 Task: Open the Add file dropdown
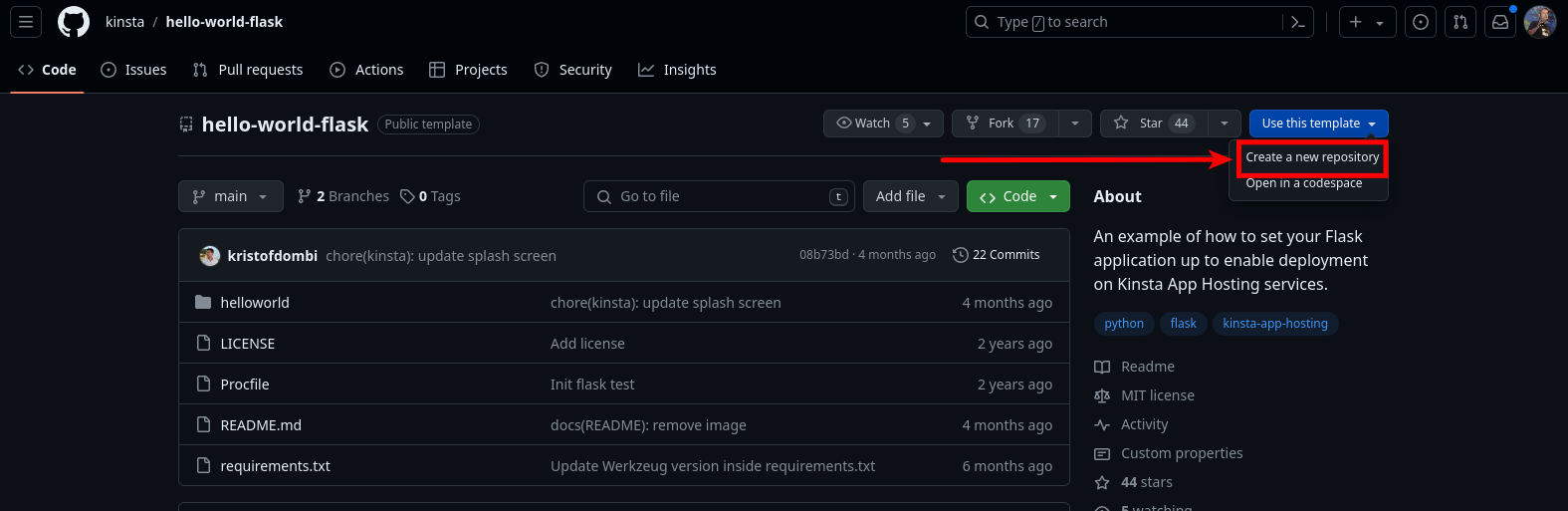click(x=910, y=196)
